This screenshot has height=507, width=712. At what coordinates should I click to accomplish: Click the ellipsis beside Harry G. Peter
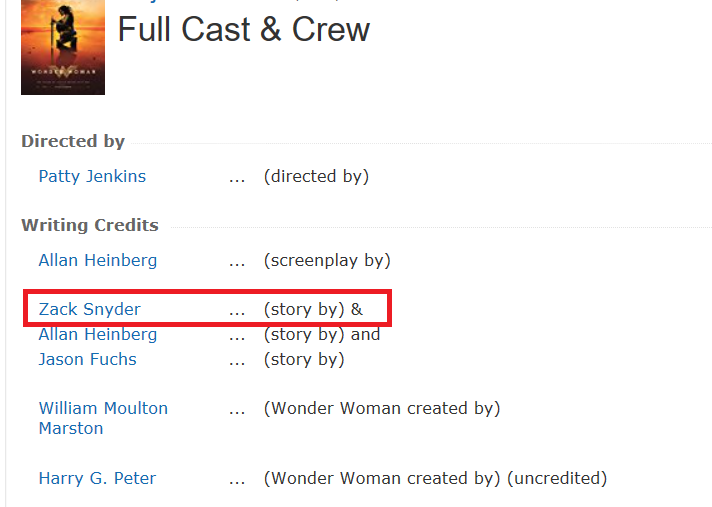click(x=237, y=481)
